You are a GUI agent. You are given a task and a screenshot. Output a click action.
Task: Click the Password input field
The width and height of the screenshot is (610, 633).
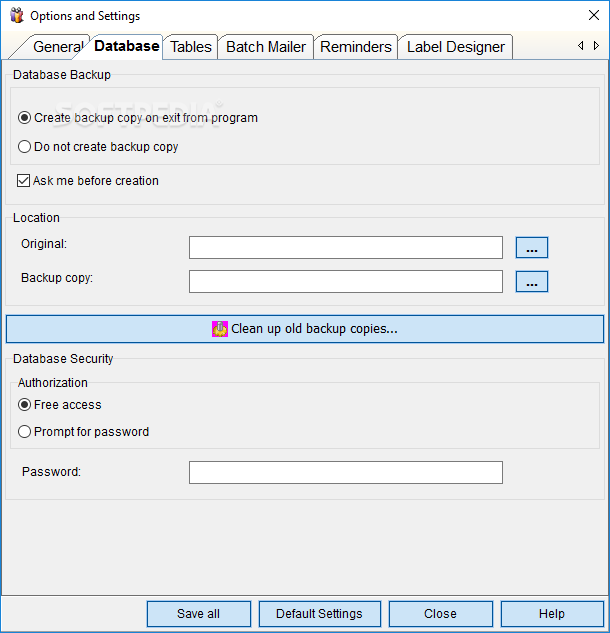coord(346,472)
